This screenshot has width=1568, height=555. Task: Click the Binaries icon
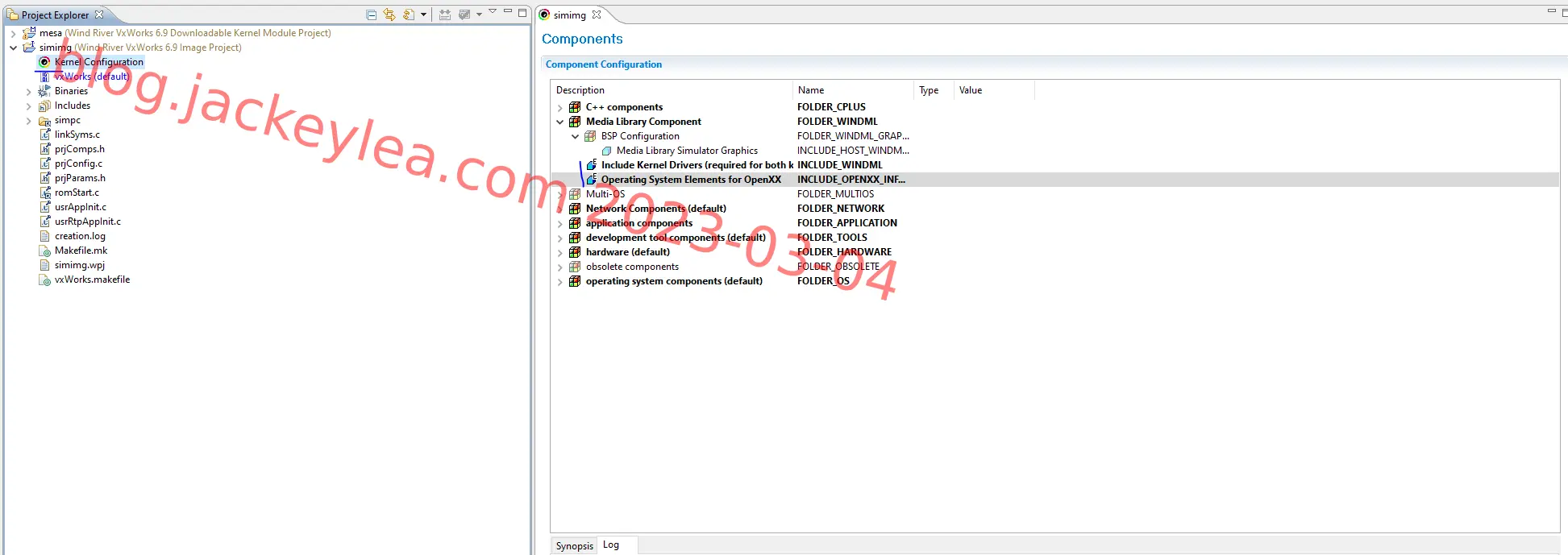point(44,91)
